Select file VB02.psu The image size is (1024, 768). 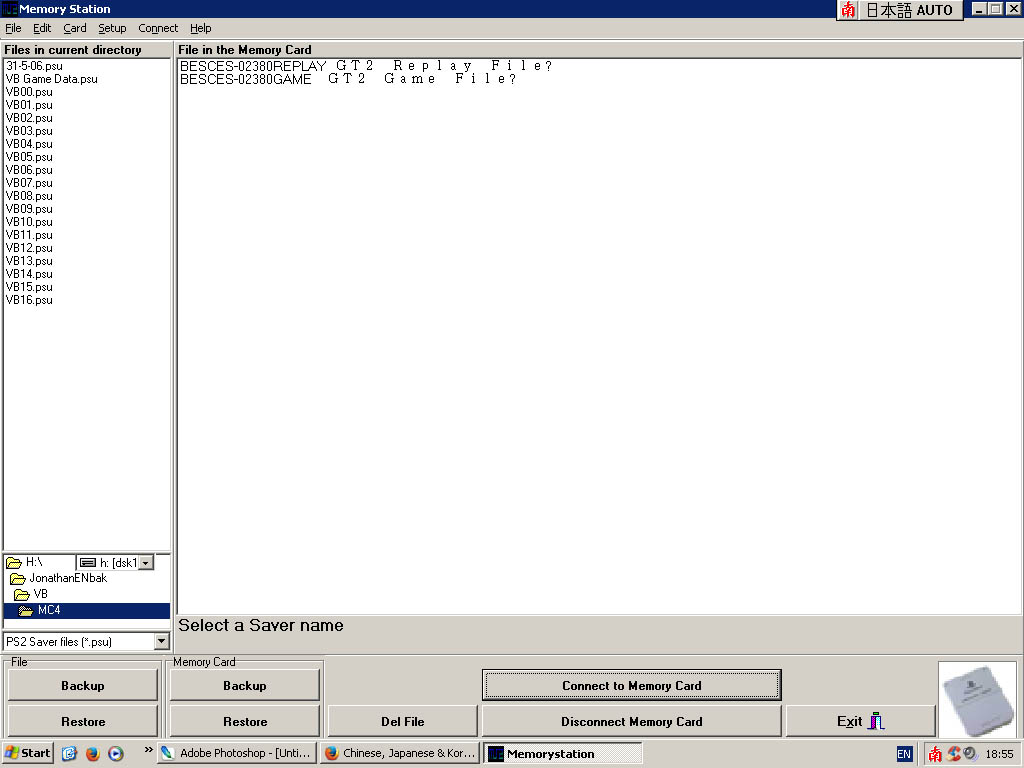(x=29, y=118)
